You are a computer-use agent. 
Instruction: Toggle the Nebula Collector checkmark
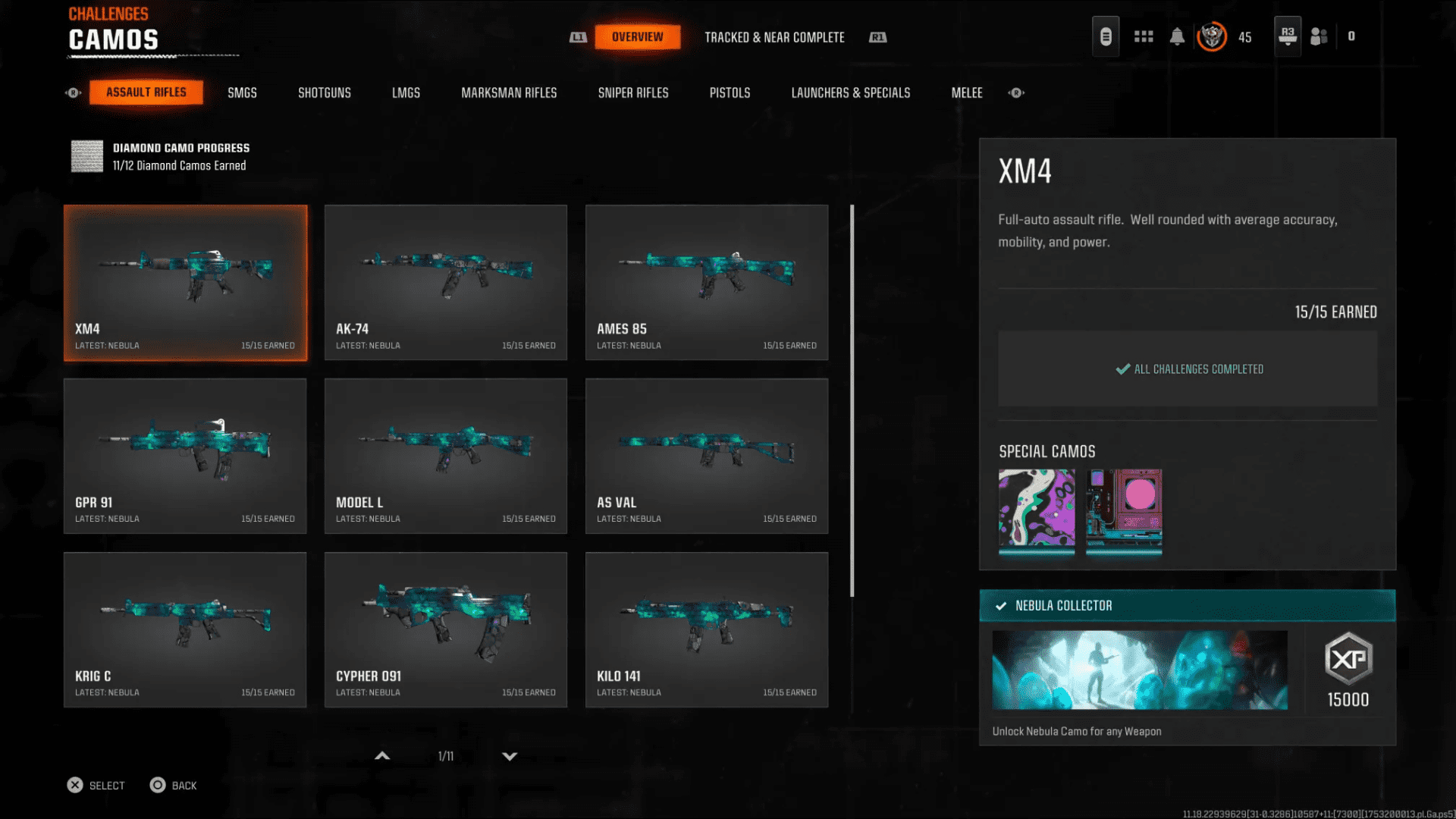point(1001,606)
